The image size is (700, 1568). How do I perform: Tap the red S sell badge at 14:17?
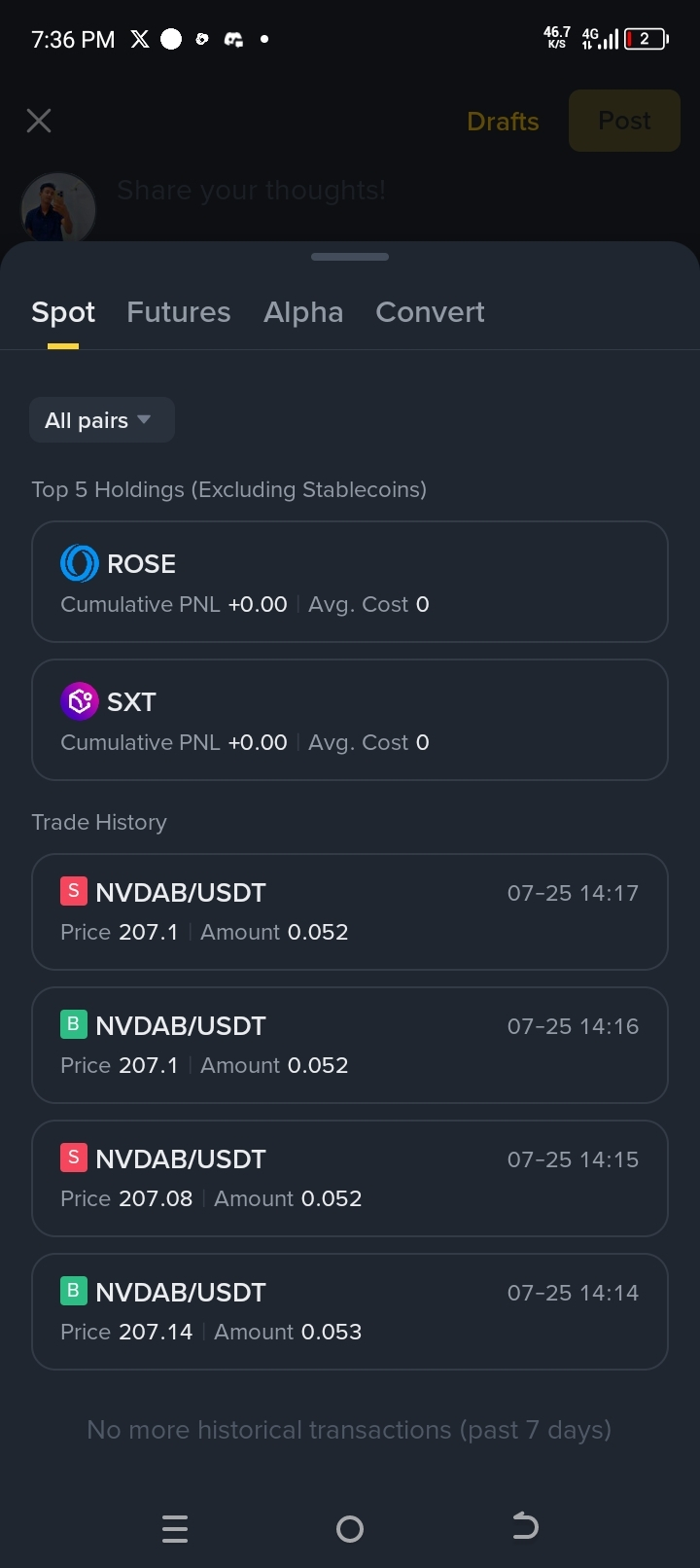coord(73,891)
